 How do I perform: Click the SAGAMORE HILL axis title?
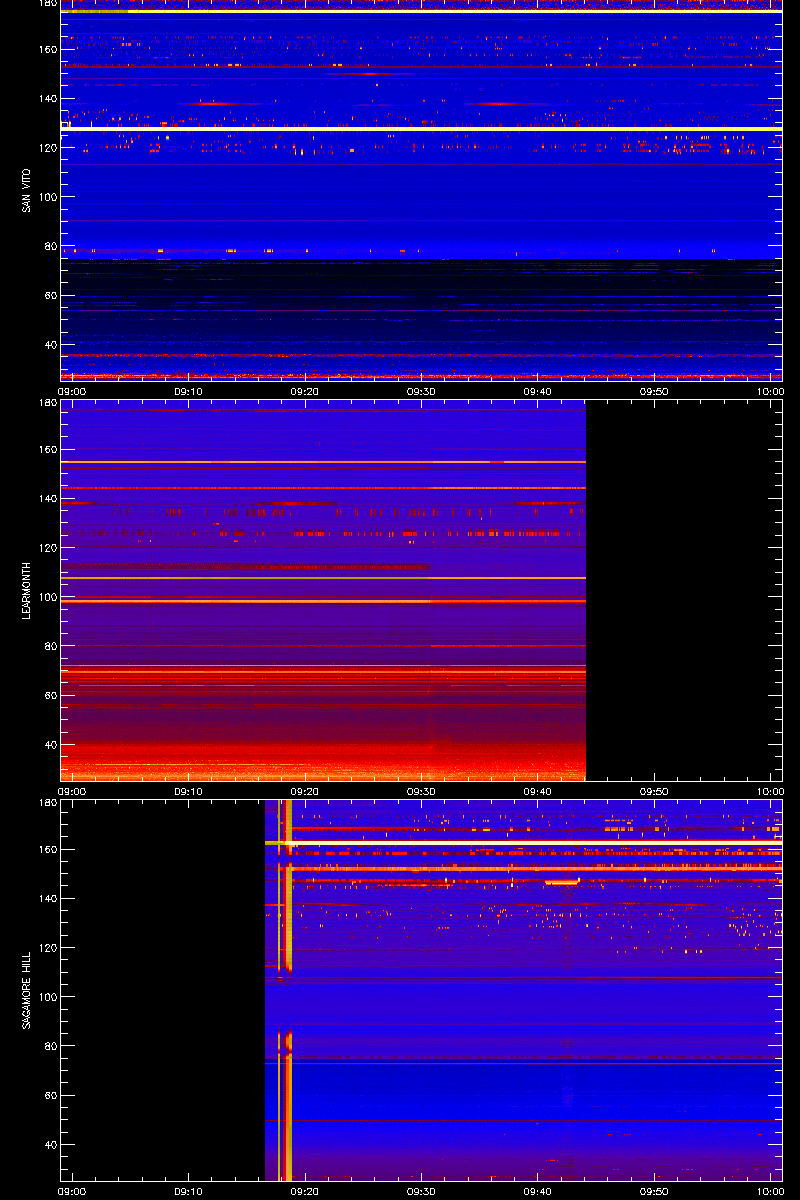pos(26,990)
